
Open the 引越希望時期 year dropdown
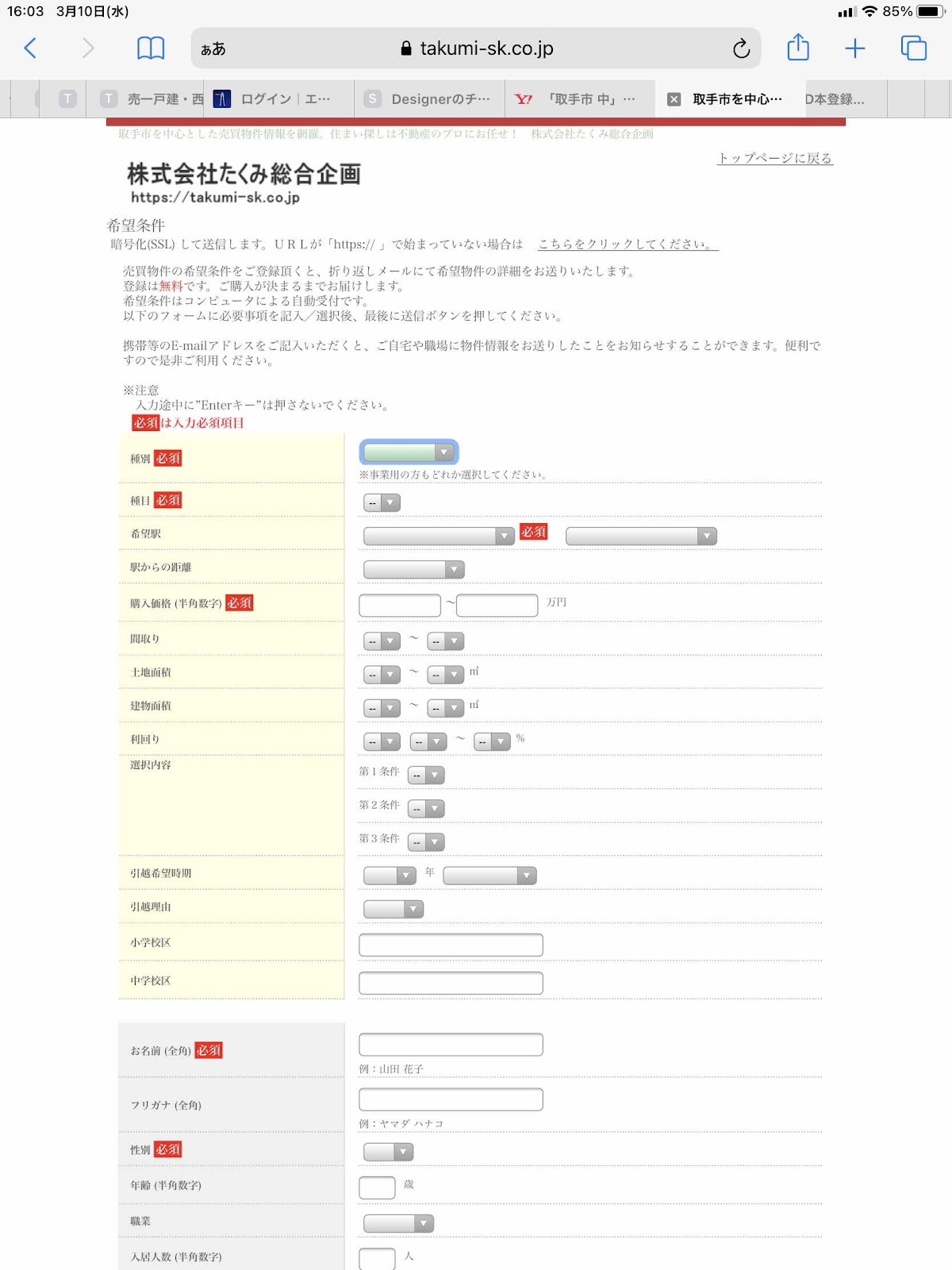coord(390,876)
